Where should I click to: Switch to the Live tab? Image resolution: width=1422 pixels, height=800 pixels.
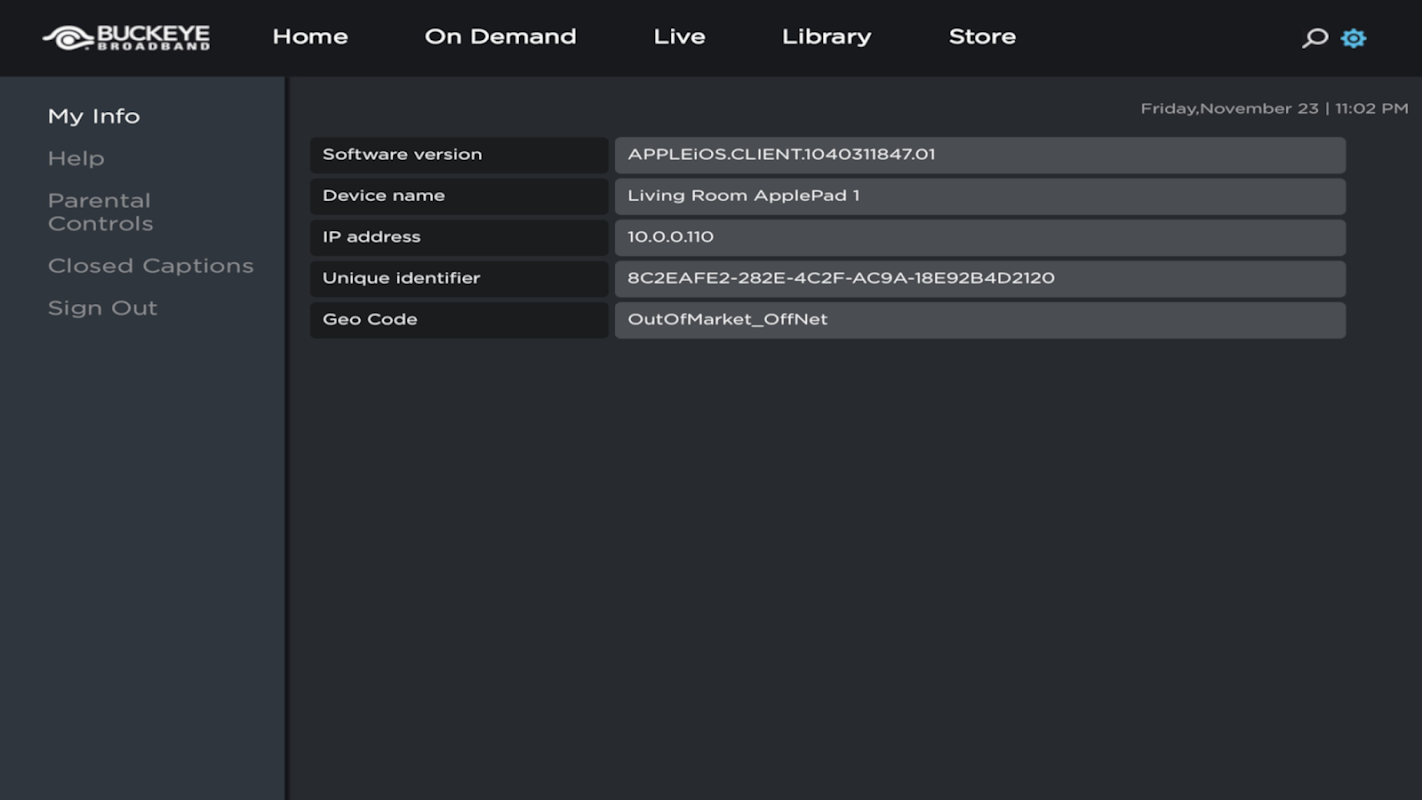(x=679, y=37)
